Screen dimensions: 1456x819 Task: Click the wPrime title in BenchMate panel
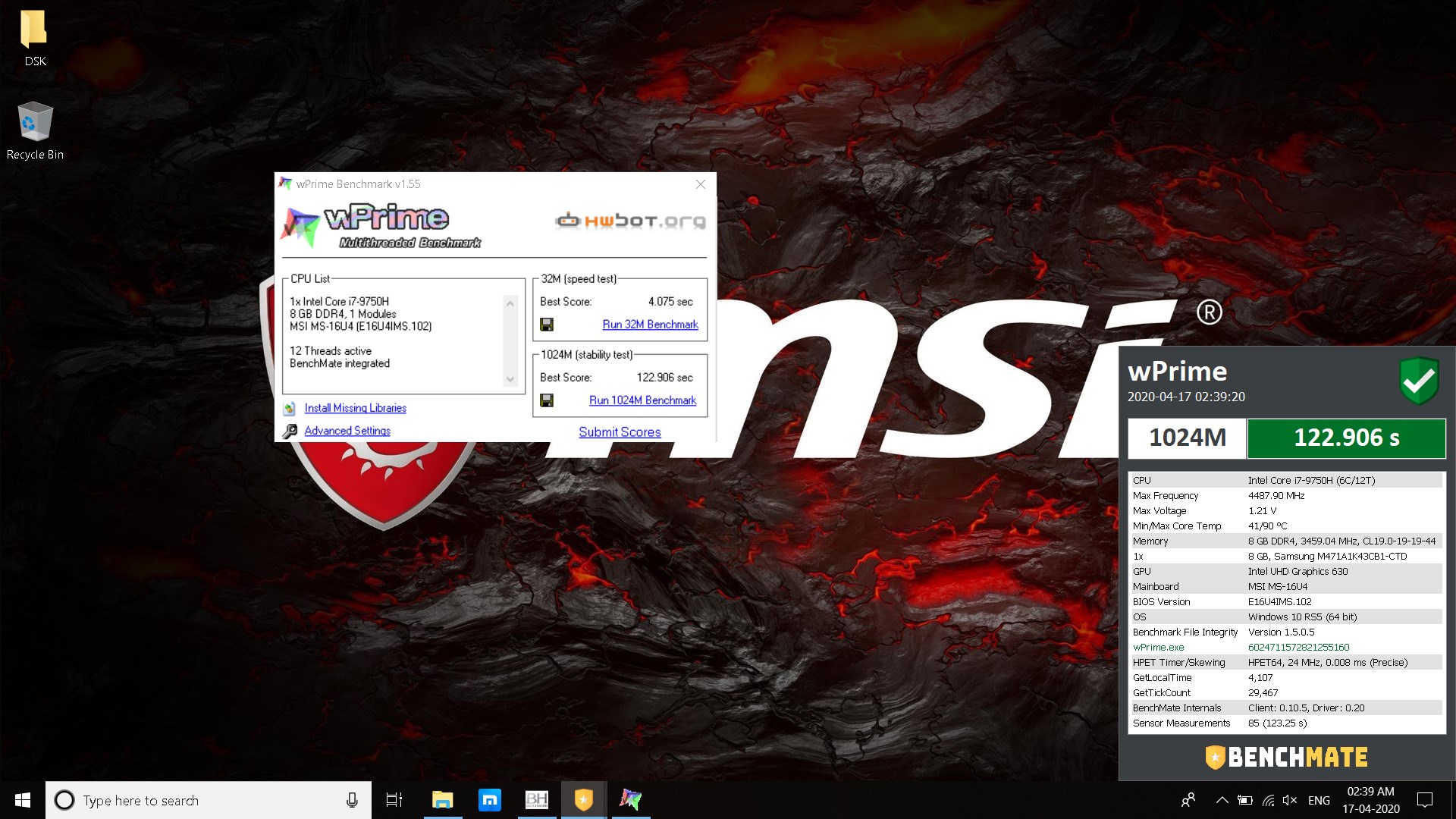(x=1177, y=372)
